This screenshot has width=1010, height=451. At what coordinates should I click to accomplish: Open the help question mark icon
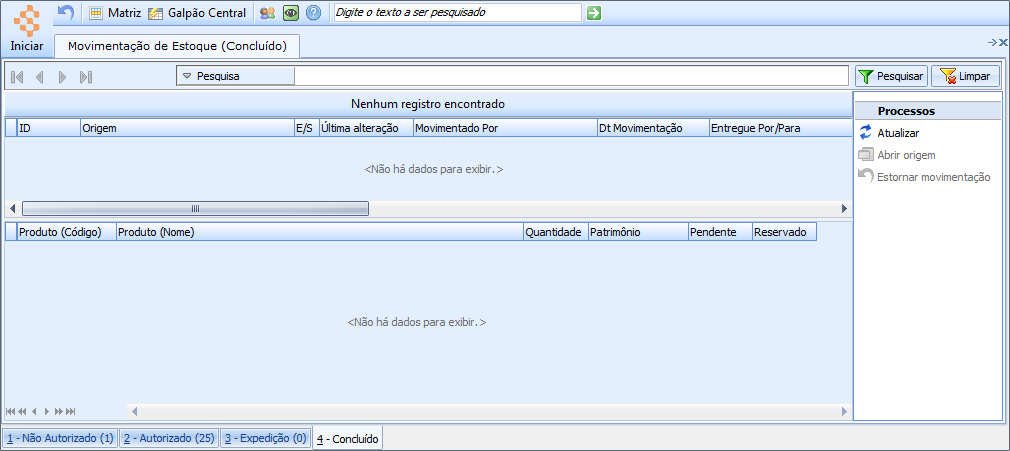313,13
